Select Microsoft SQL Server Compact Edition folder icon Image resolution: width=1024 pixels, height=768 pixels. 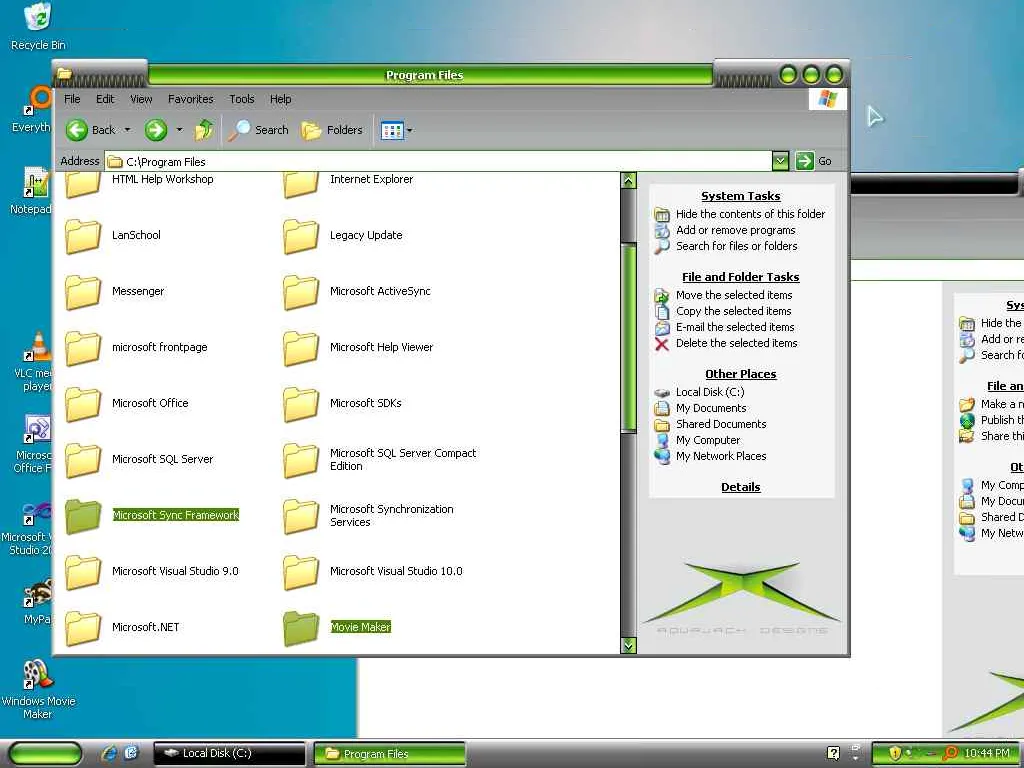tap(301, 460)
